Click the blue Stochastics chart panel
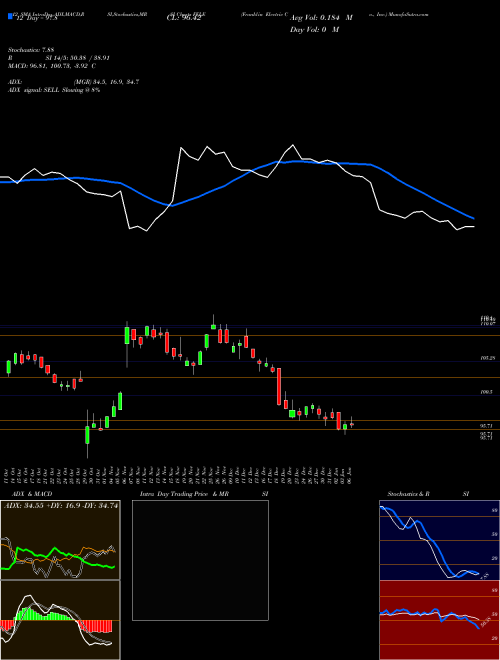The width and height of the screenshot is (500, 660). [439, 540]
